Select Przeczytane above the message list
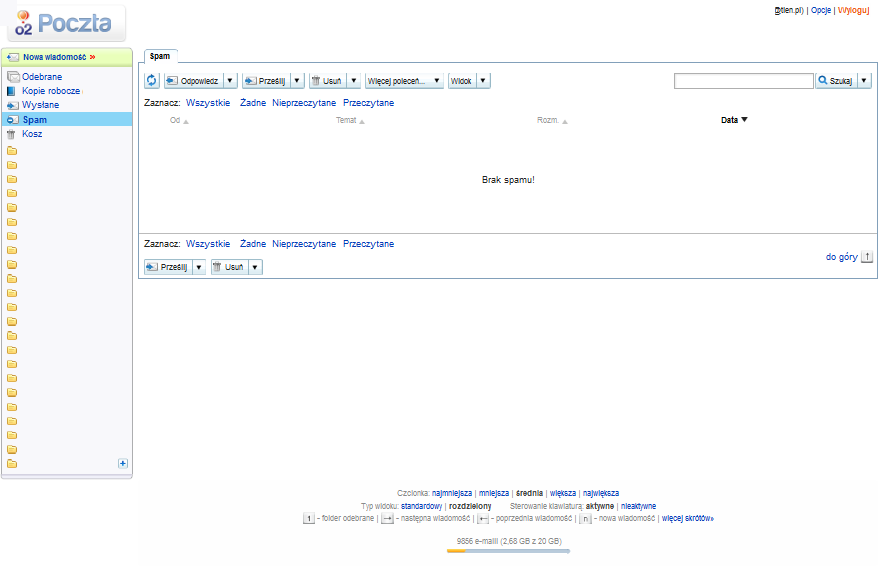 (x=368, y=103)
